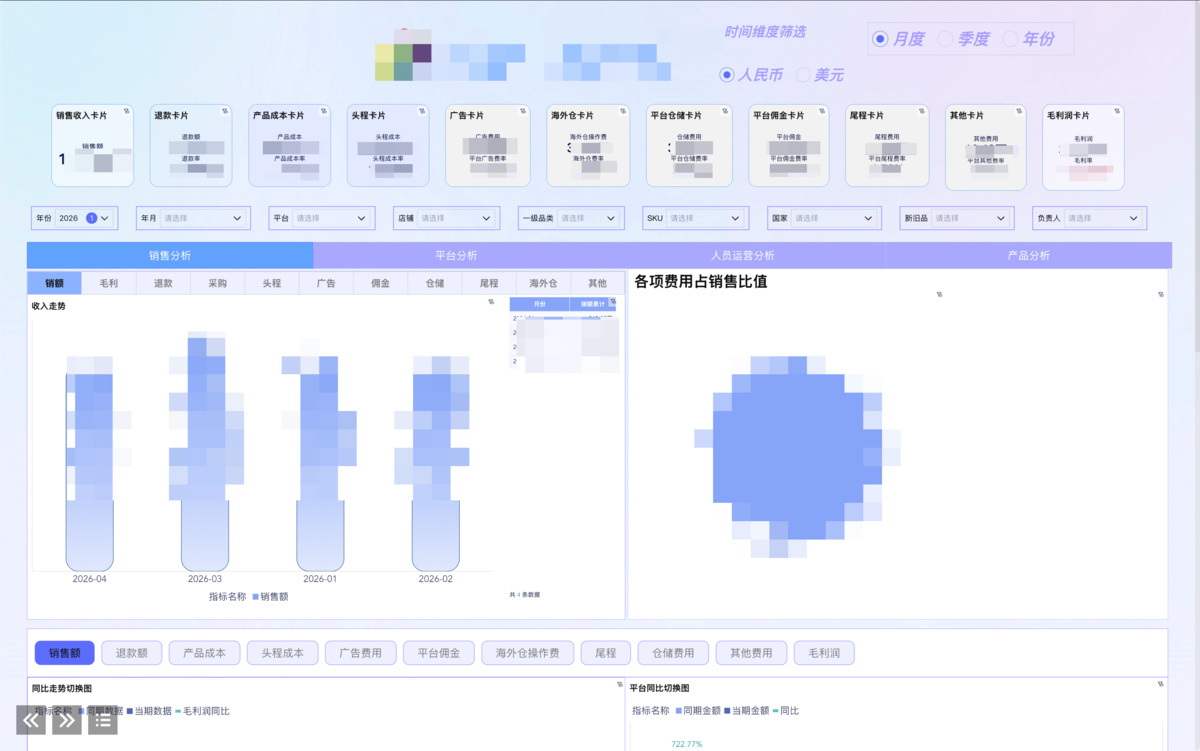
Task: Open the SKU filter dropdown
Action: pos(695,218)
